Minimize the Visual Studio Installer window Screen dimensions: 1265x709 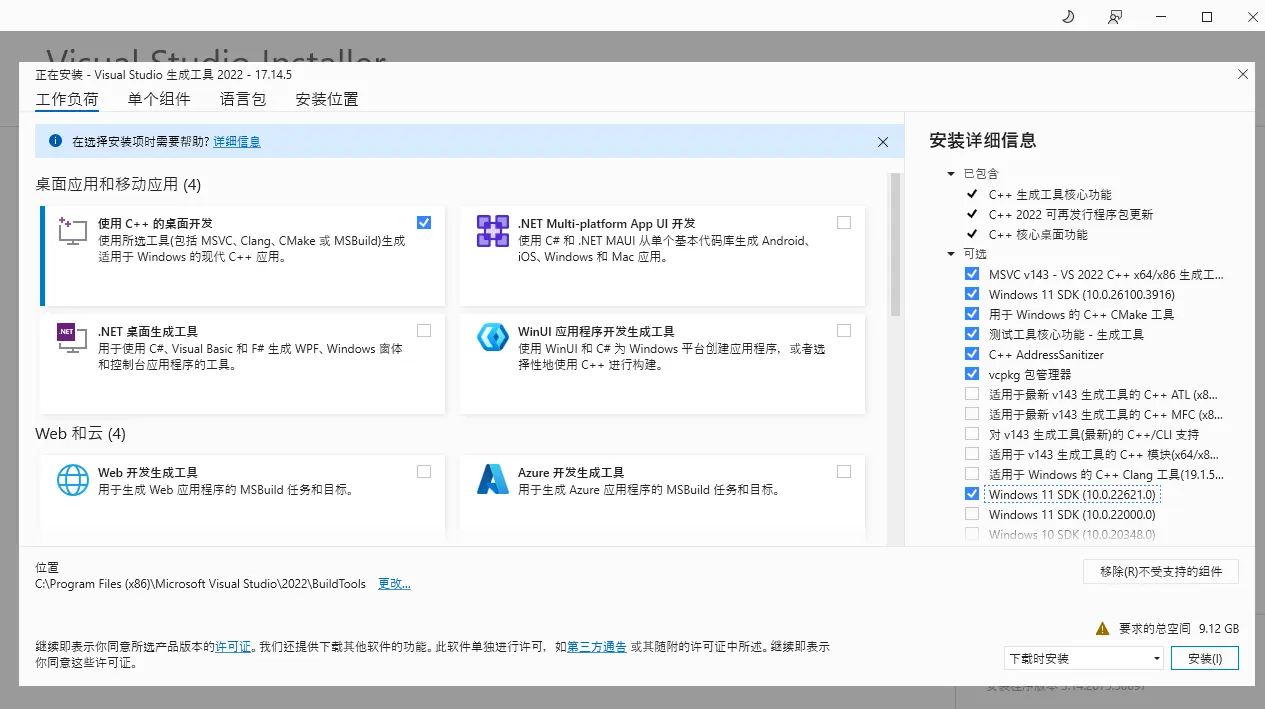click(x=1161, y=16)
